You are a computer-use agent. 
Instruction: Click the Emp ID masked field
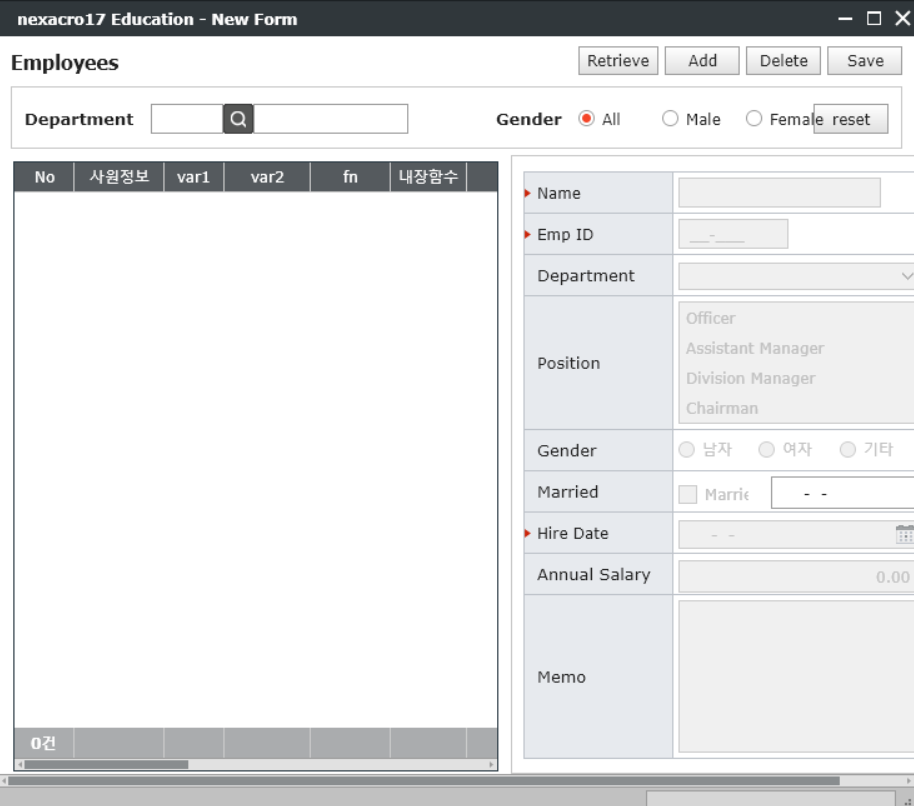click(733, 234)
